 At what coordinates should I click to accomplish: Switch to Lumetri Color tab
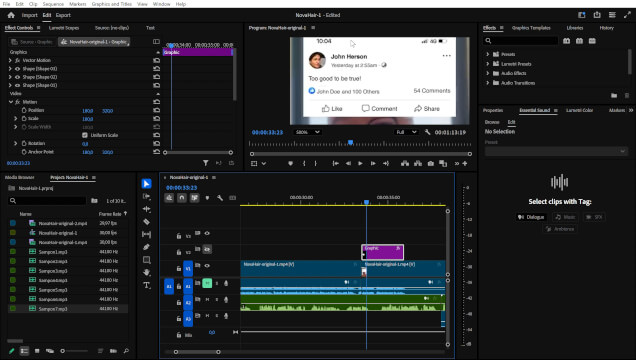coord(579,110)
